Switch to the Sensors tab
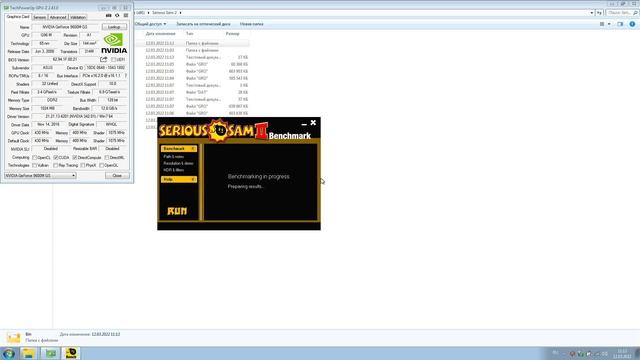The image size is (640, 360). pos(40,18)
